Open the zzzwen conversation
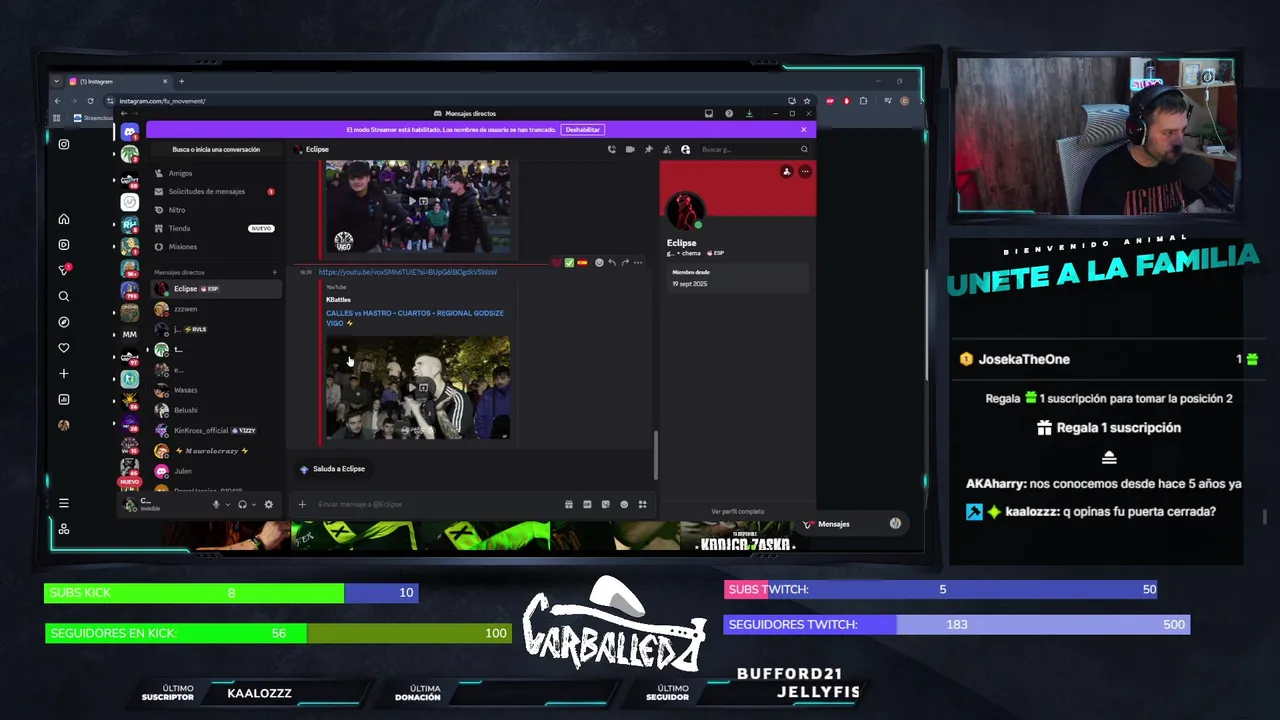The image size is (1280, 720). [216, 309]
